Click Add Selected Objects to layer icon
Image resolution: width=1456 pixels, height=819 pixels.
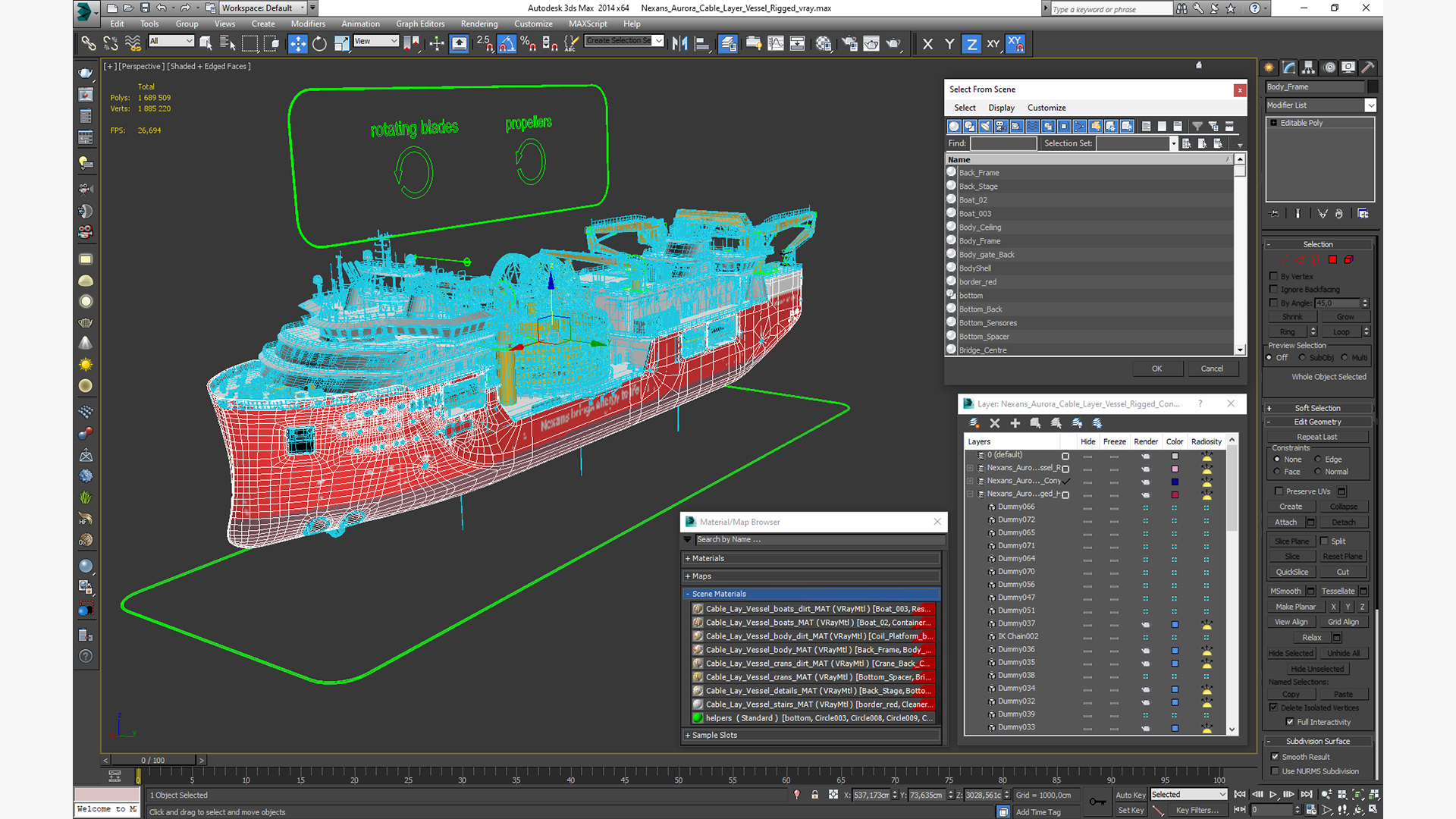pos(1015,423)
